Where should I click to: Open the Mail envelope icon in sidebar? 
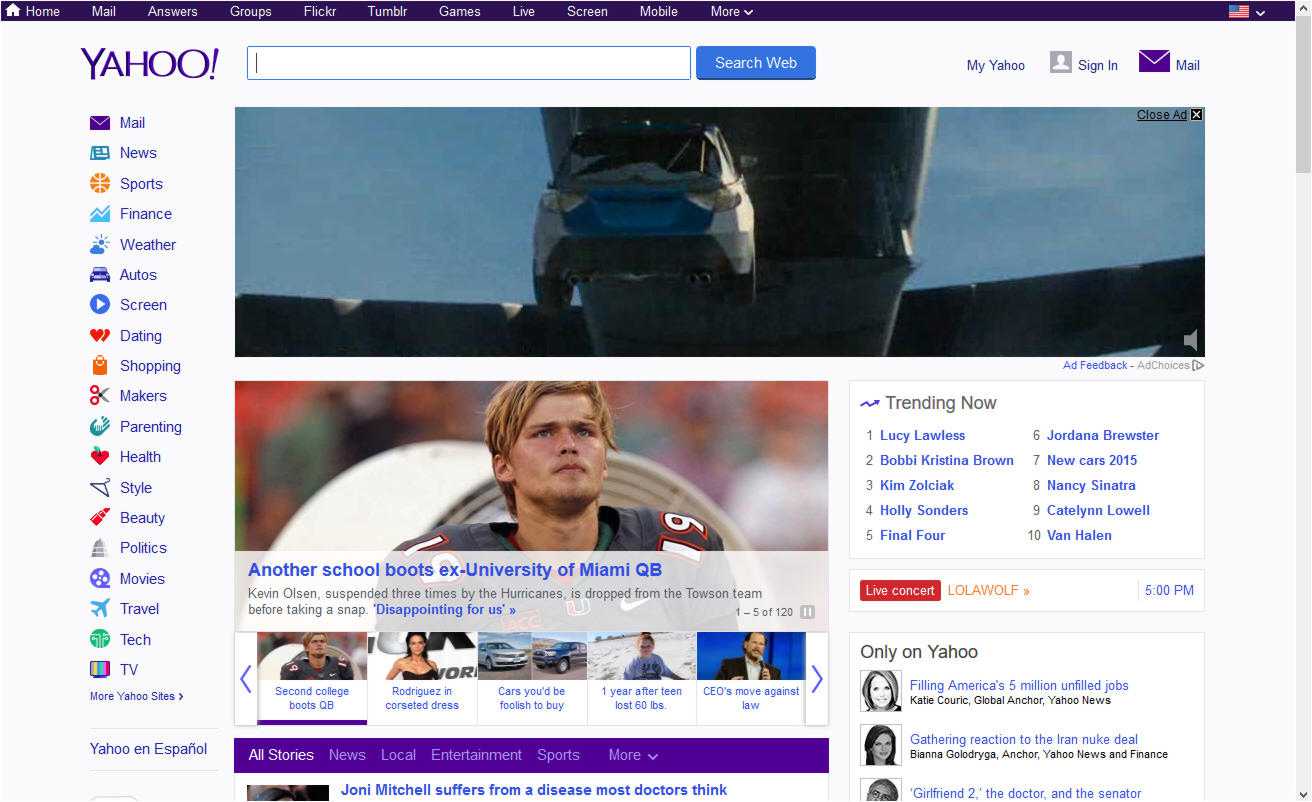100,123
